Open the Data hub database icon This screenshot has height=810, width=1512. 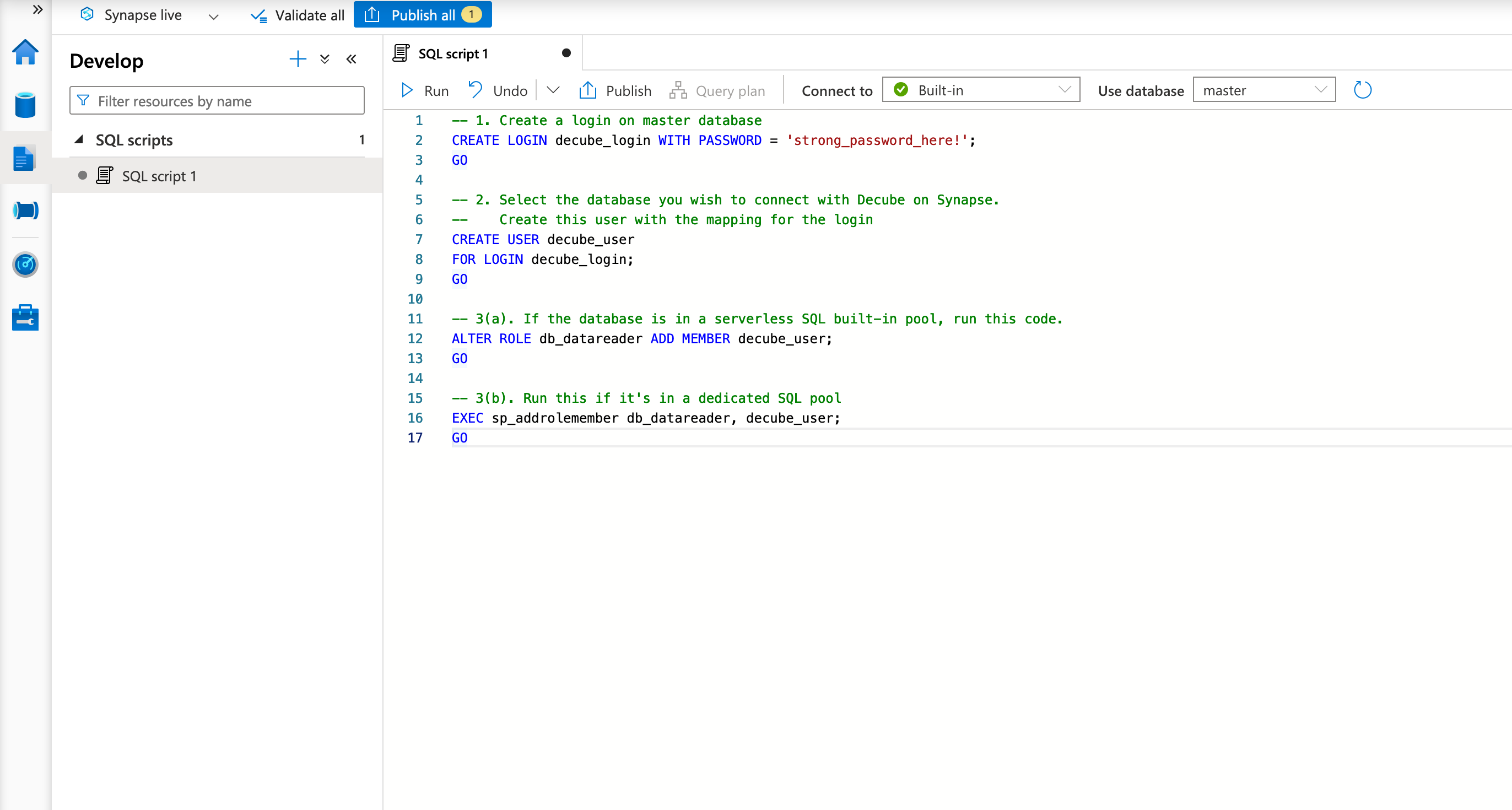(x=25, y=105)
